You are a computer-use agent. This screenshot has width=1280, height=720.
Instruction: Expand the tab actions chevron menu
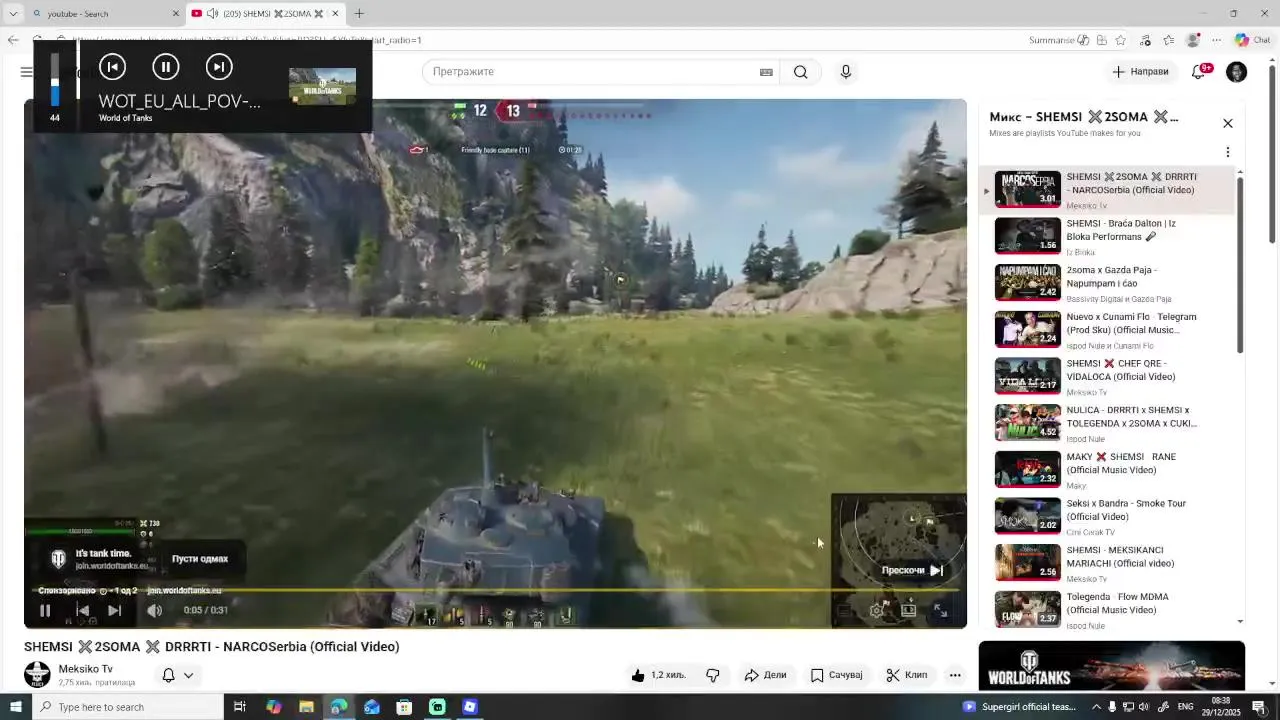pos(13,13)
